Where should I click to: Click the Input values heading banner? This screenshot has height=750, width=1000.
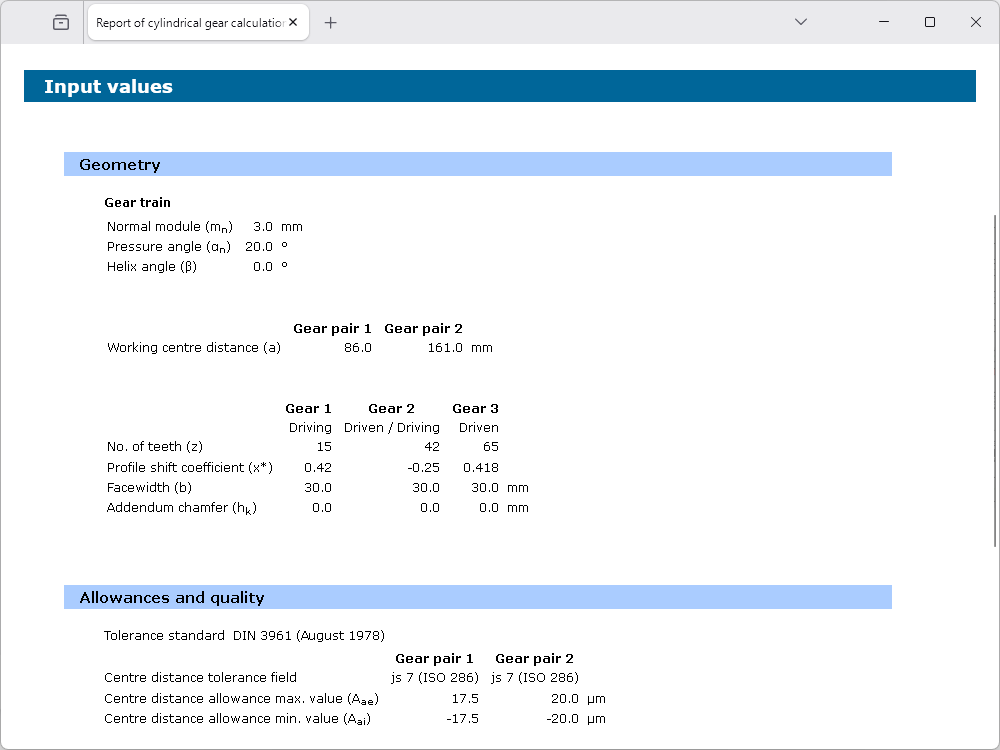(108, 87)
